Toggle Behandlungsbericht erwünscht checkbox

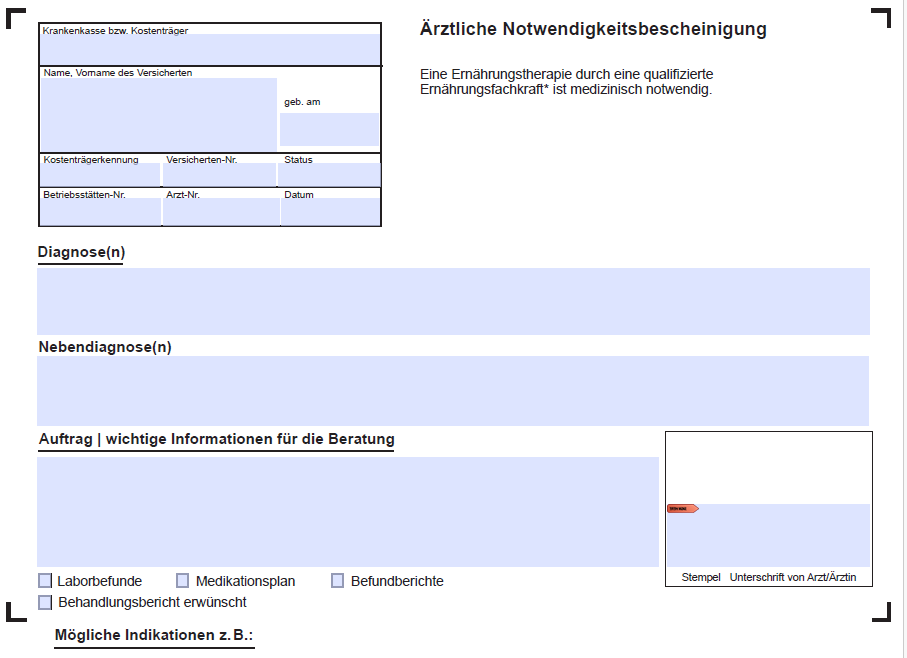(x=45, y=602)
